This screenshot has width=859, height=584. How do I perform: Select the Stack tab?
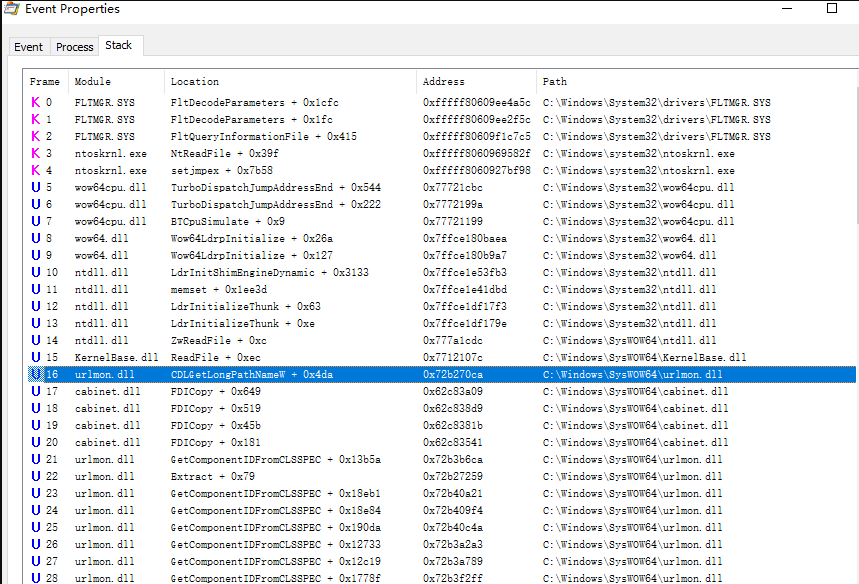119,45
